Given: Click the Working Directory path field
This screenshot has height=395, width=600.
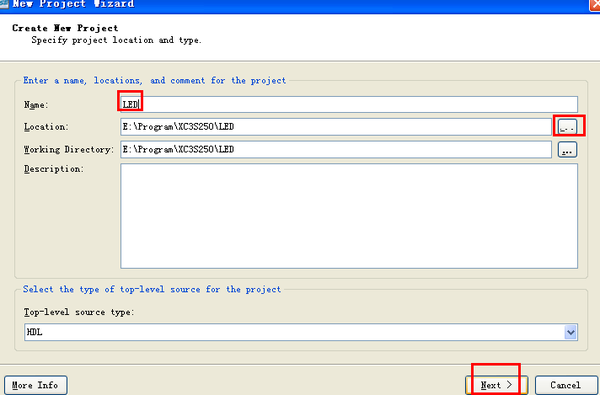Looking at the screenshot, I should [336, 149].
